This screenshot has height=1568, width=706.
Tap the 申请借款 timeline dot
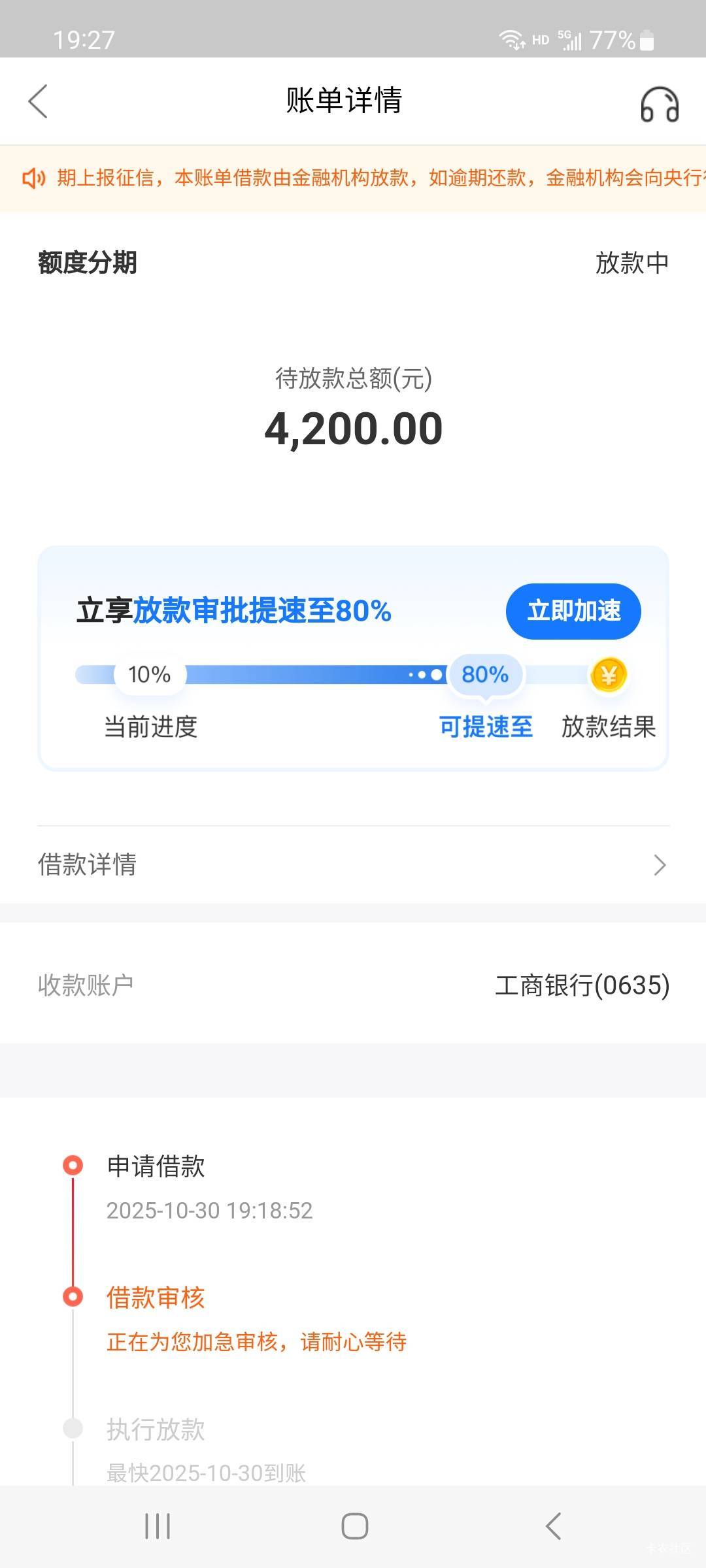point(73,1165)
